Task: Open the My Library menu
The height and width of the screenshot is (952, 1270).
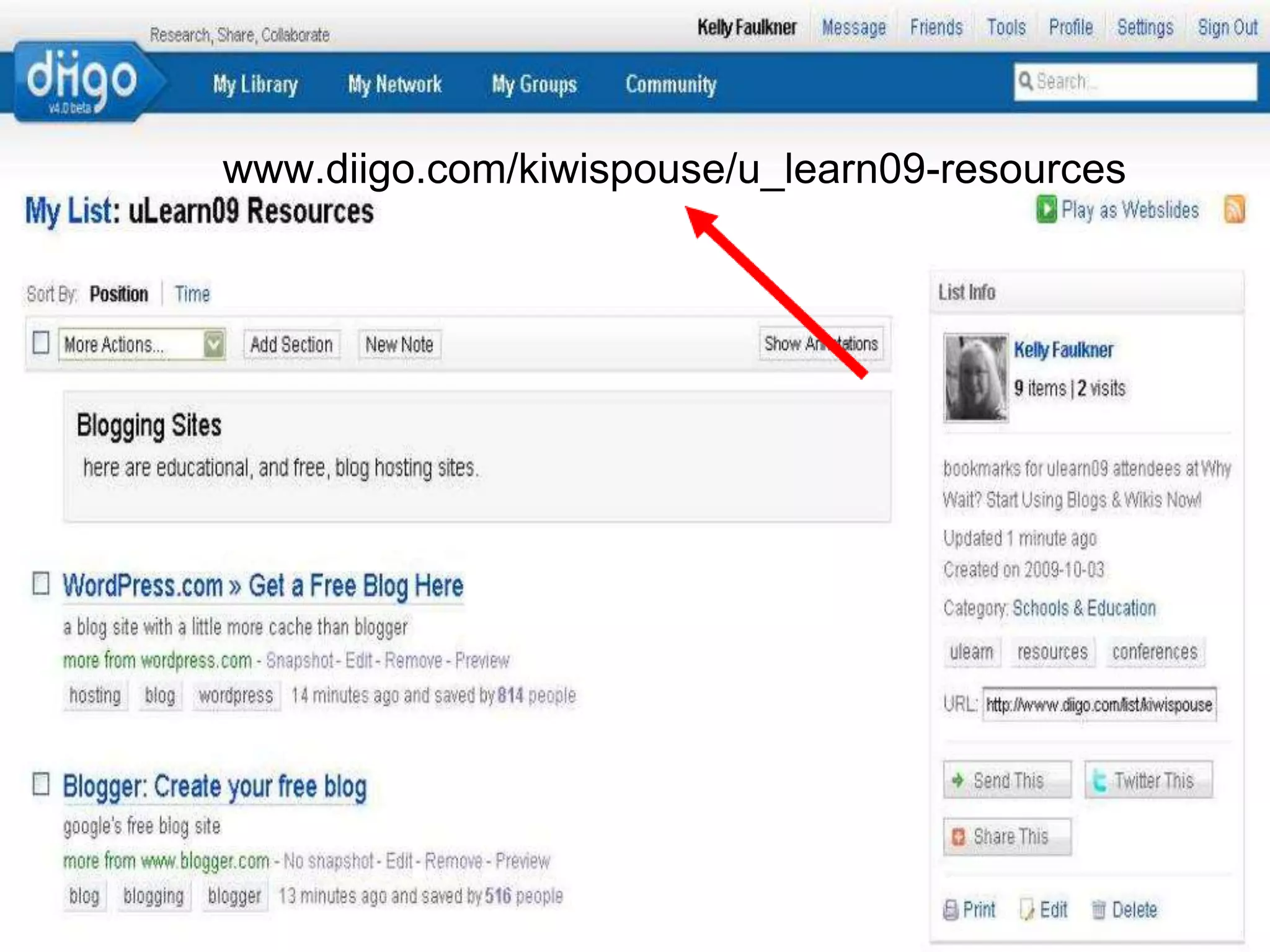Action: [255, 84]
